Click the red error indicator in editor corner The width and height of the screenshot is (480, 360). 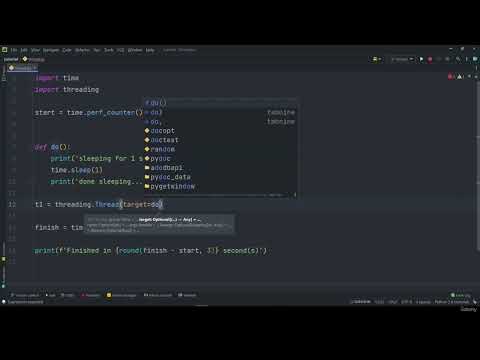pyautogui.click(x=450, y=77)
